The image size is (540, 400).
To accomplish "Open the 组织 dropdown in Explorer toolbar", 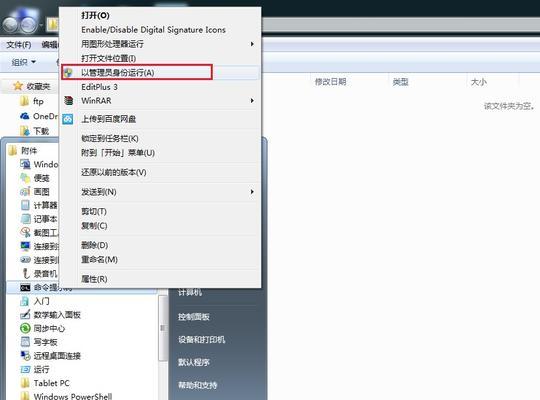I will 23,62.
